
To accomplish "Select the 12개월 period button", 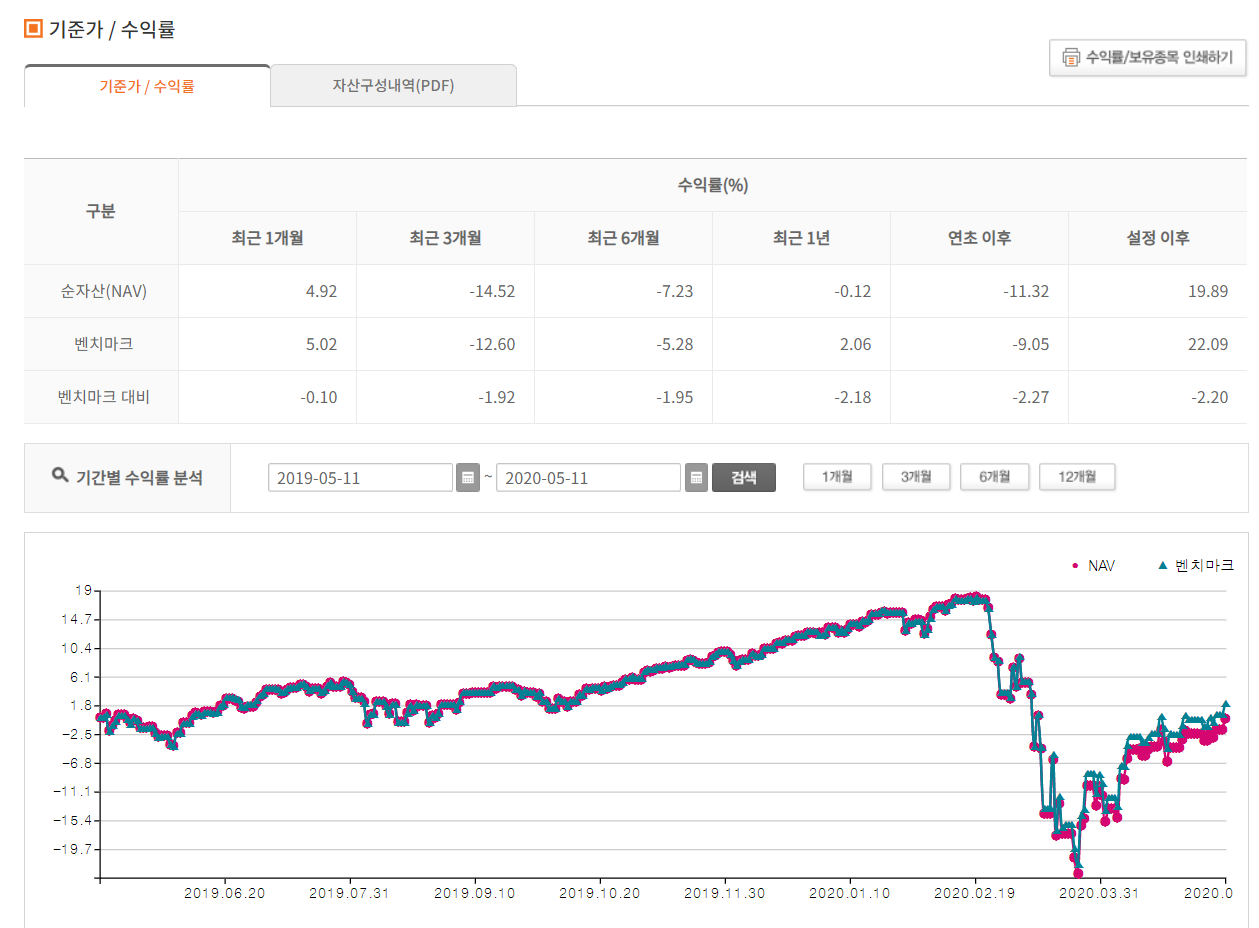I will click(1077, 477).
